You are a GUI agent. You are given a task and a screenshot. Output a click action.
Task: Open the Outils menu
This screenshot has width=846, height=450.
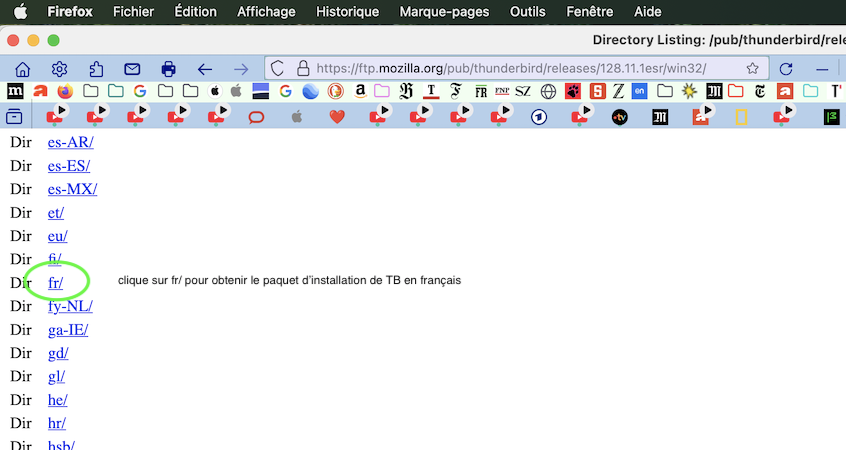point(528,11)
